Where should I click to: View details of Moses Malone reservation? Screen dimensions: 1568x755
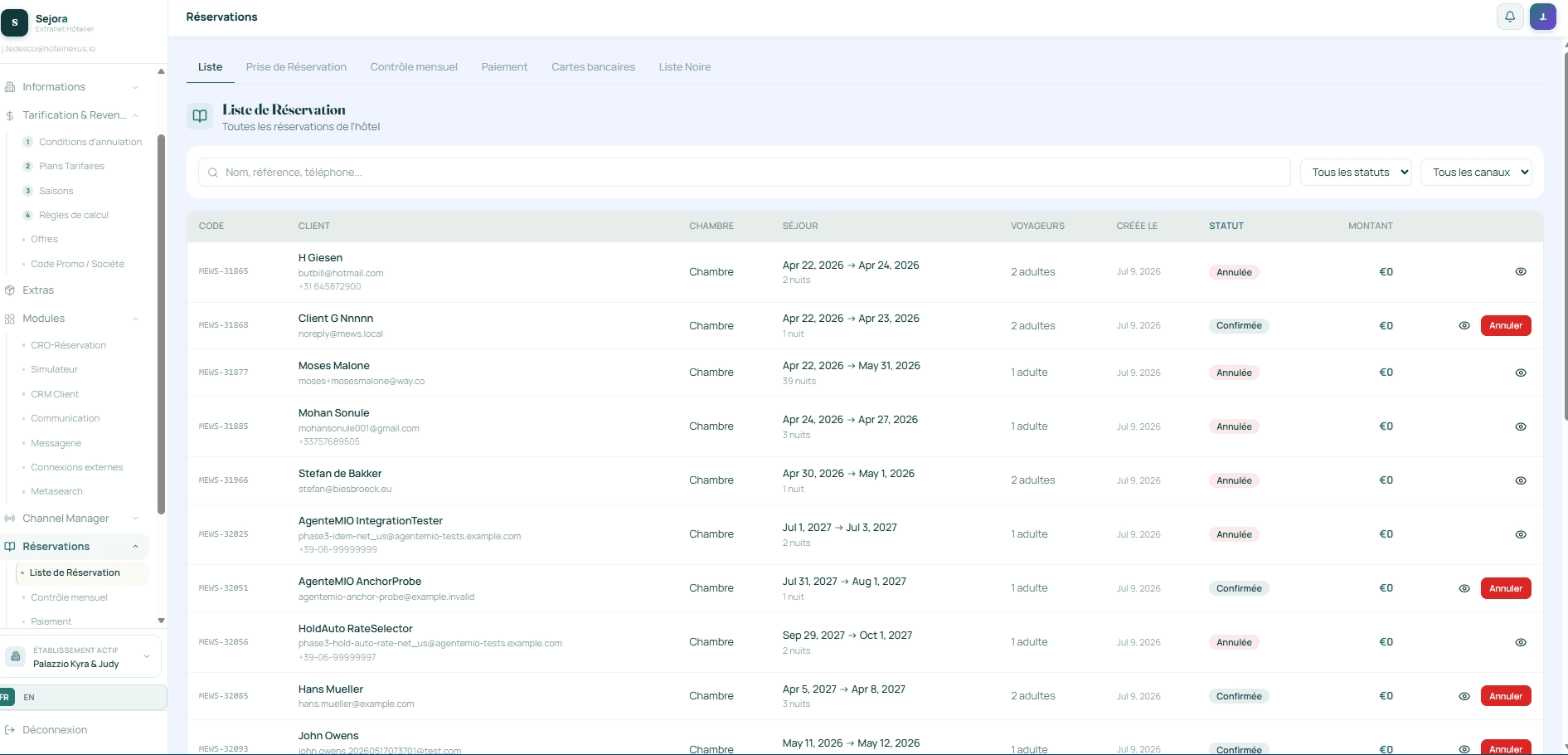1521,373
